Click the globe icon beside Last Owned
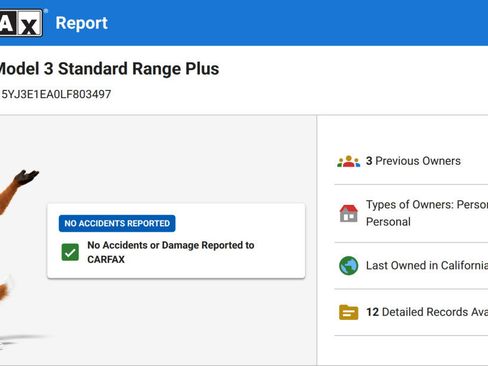This screenshot has height=366, width=488. (x=348, y=266)
